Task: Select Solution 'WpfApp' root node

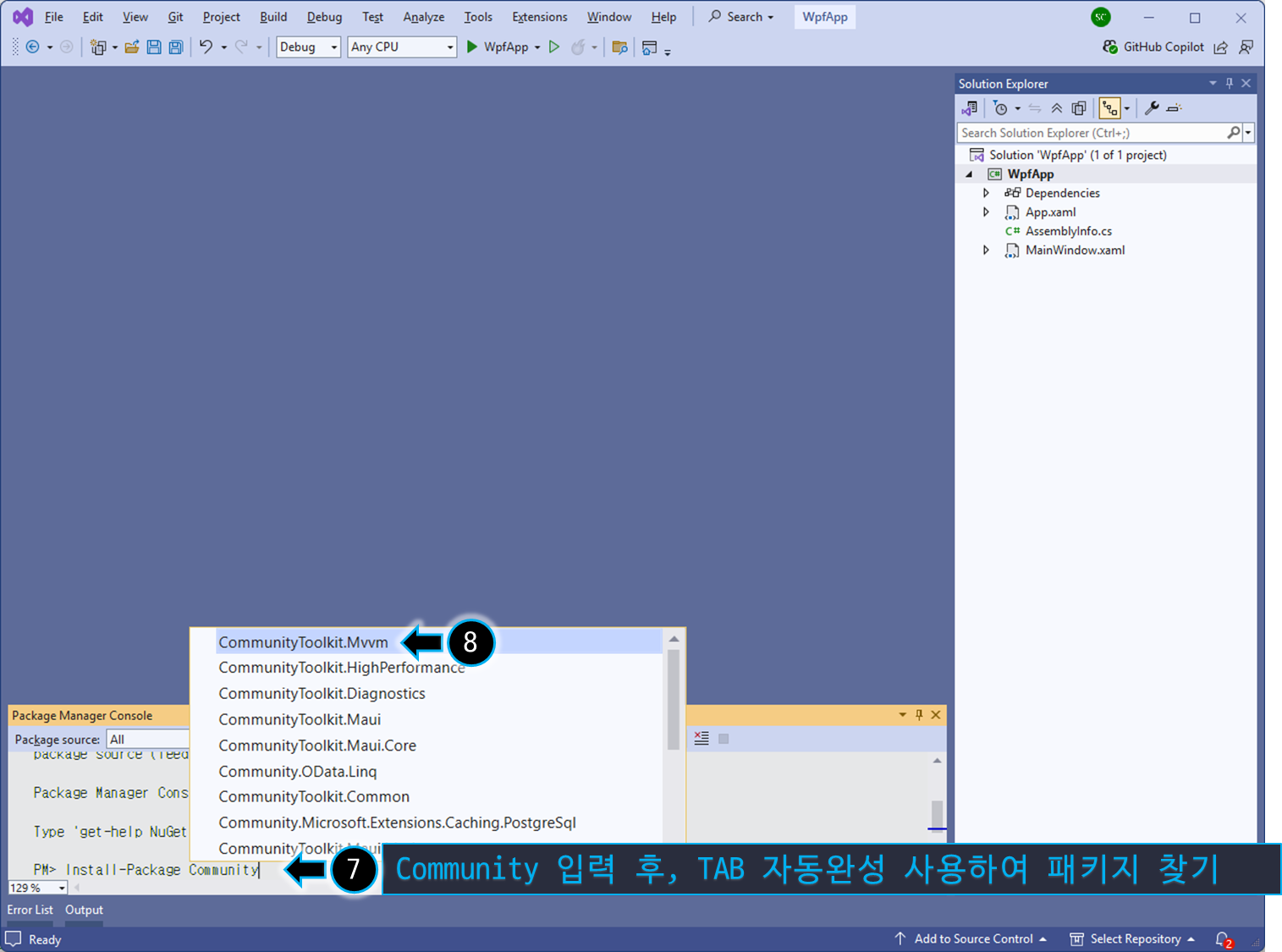Action: point(1078,155)
